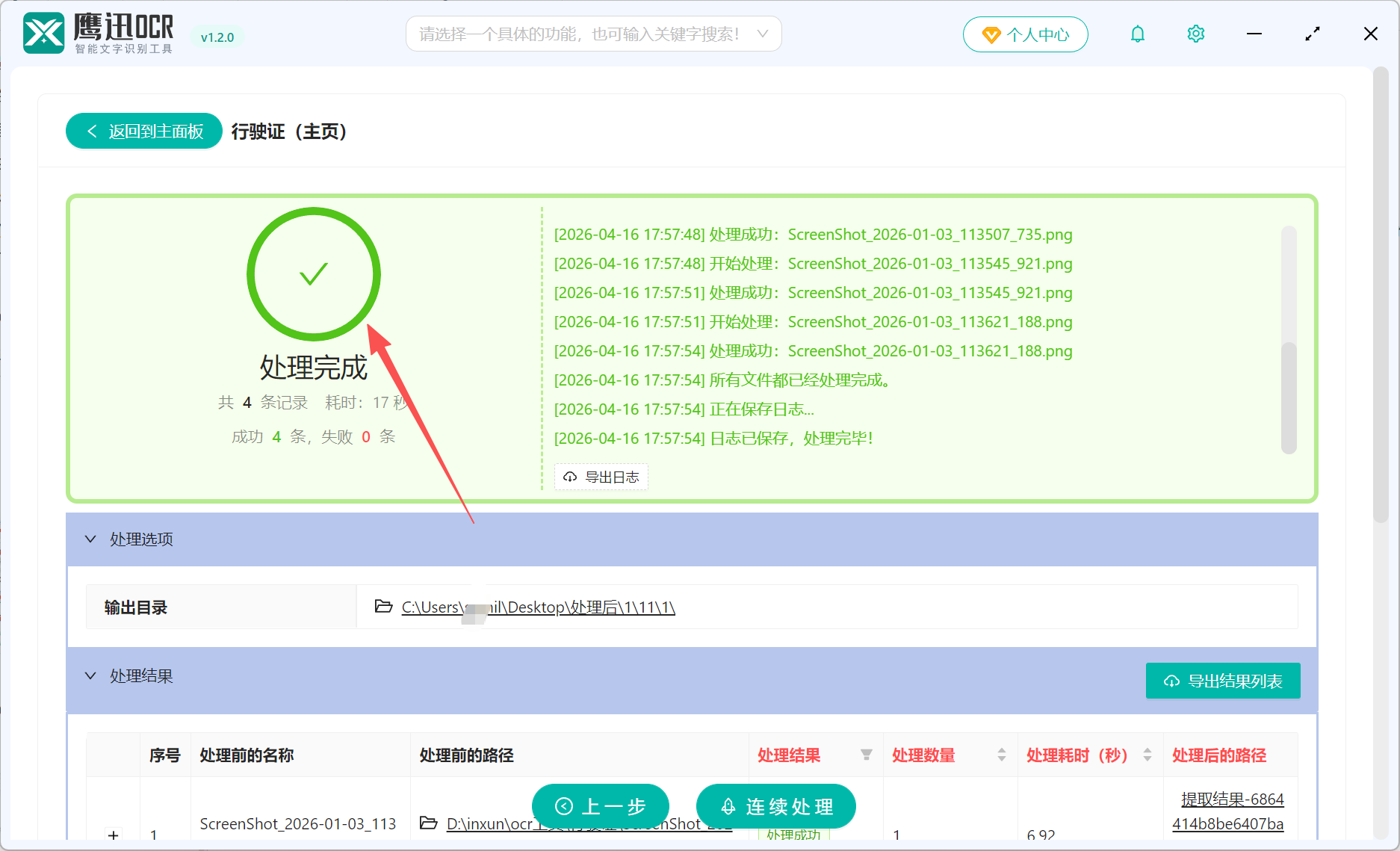The height and width of the screenshot is (851, 1400).
Task: Click the 鹰迅OCR app logo icon
Action: pos(44,34)
